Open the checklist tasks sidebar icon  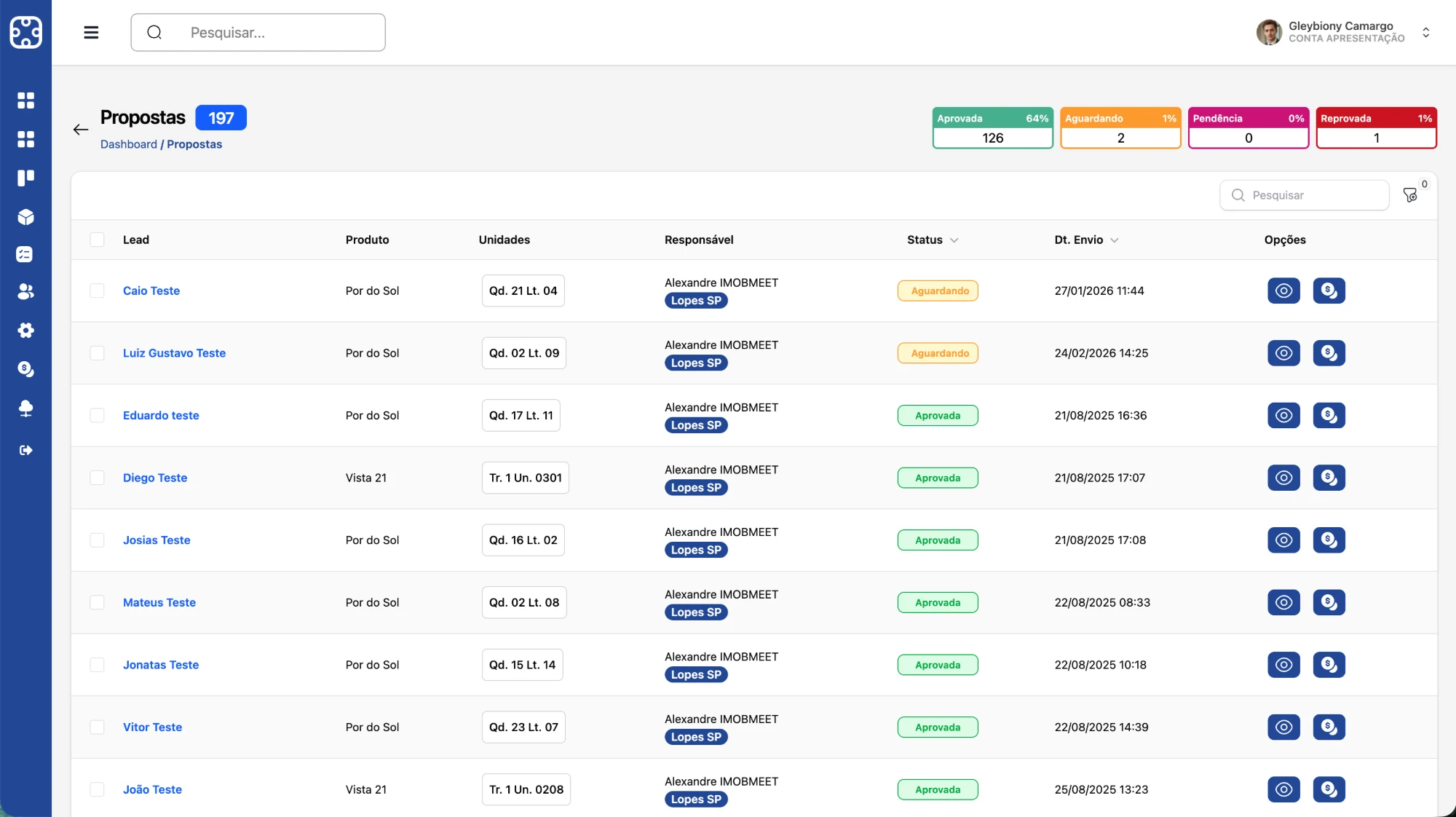[25, 254]
